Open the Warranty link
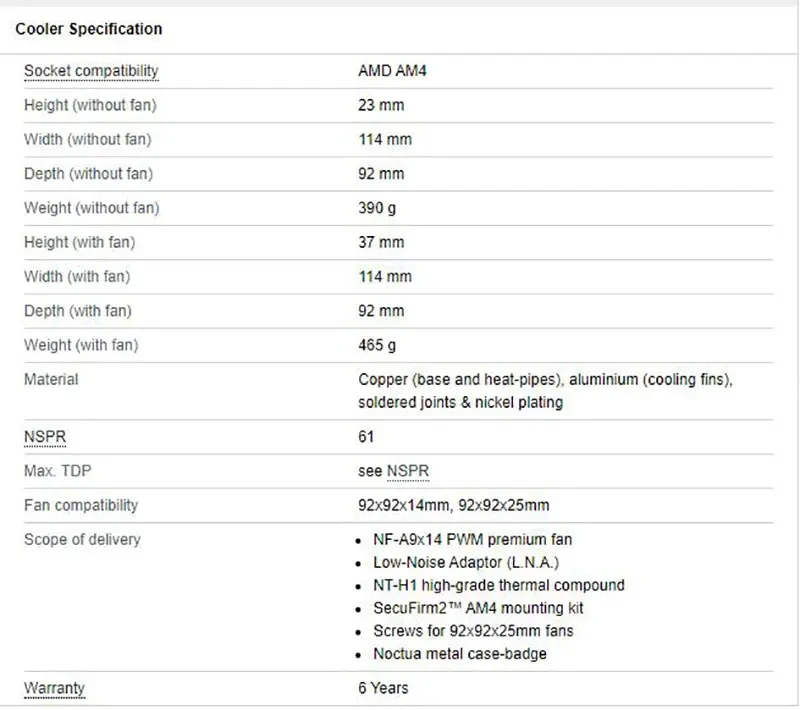The height and width of the screenshot is (710, 800). coord(54,688)
